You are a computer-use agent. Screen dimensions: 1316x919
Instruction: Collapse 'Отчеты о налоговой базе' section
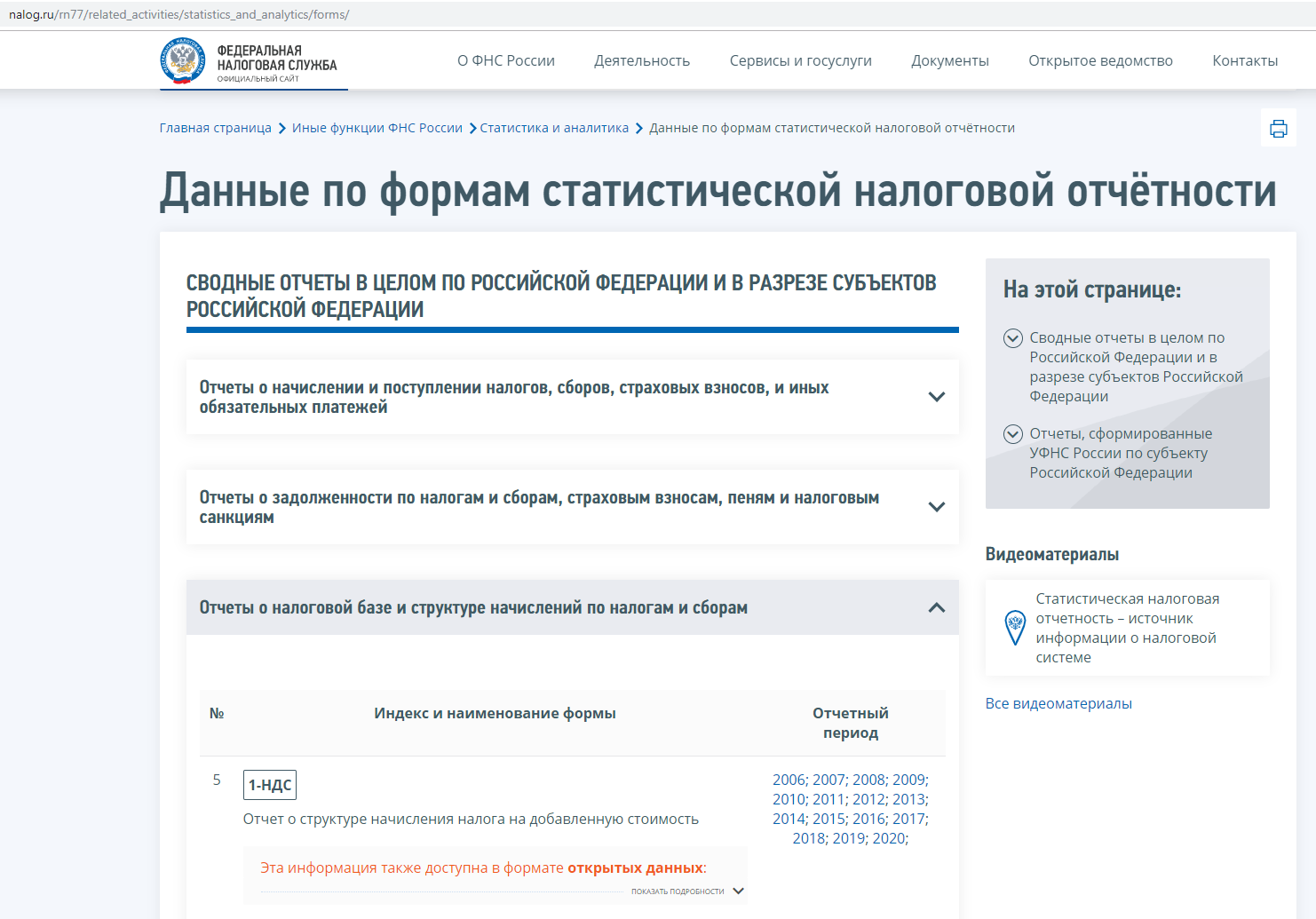pyautogui.click(x=936, y=607)
